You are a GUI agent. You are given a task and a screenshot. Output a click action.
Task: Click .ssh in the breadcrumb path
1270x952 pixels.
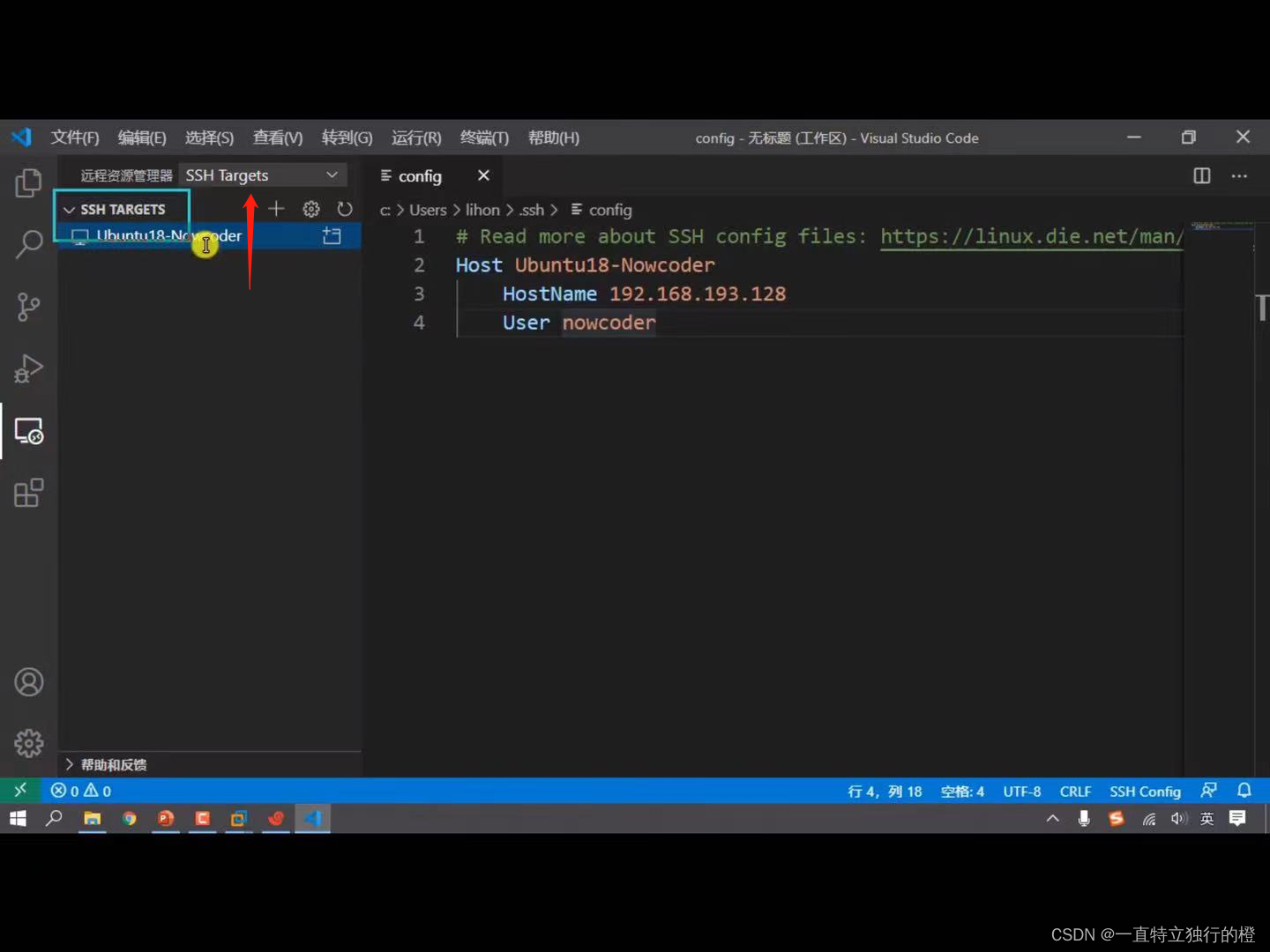point(531,210)
